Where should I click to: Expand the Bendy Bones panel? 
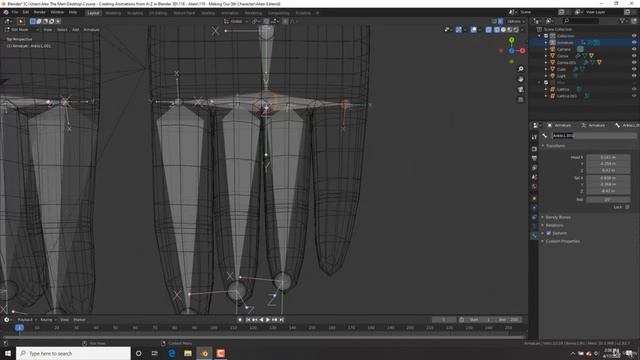558,217
